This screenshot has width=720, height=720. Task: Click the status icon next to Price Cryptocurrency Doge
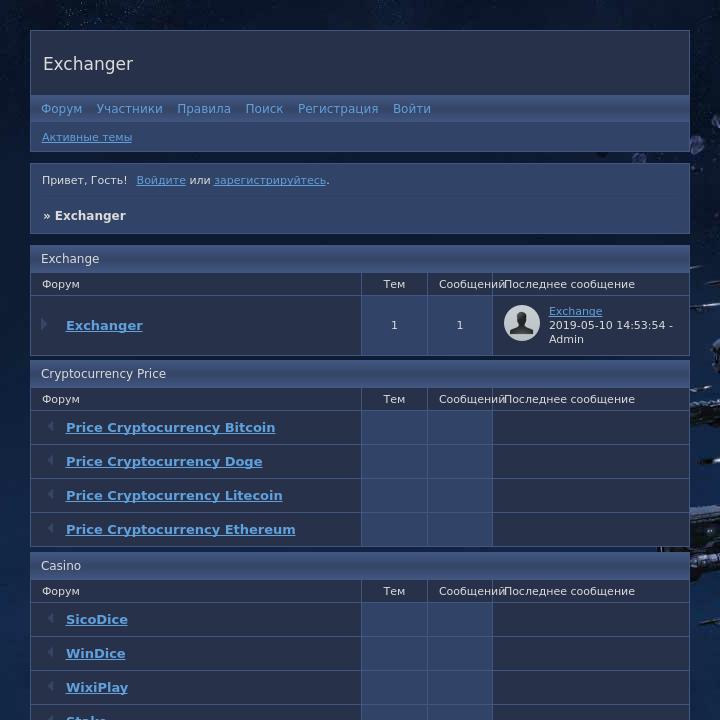click(x=50, y=461)
